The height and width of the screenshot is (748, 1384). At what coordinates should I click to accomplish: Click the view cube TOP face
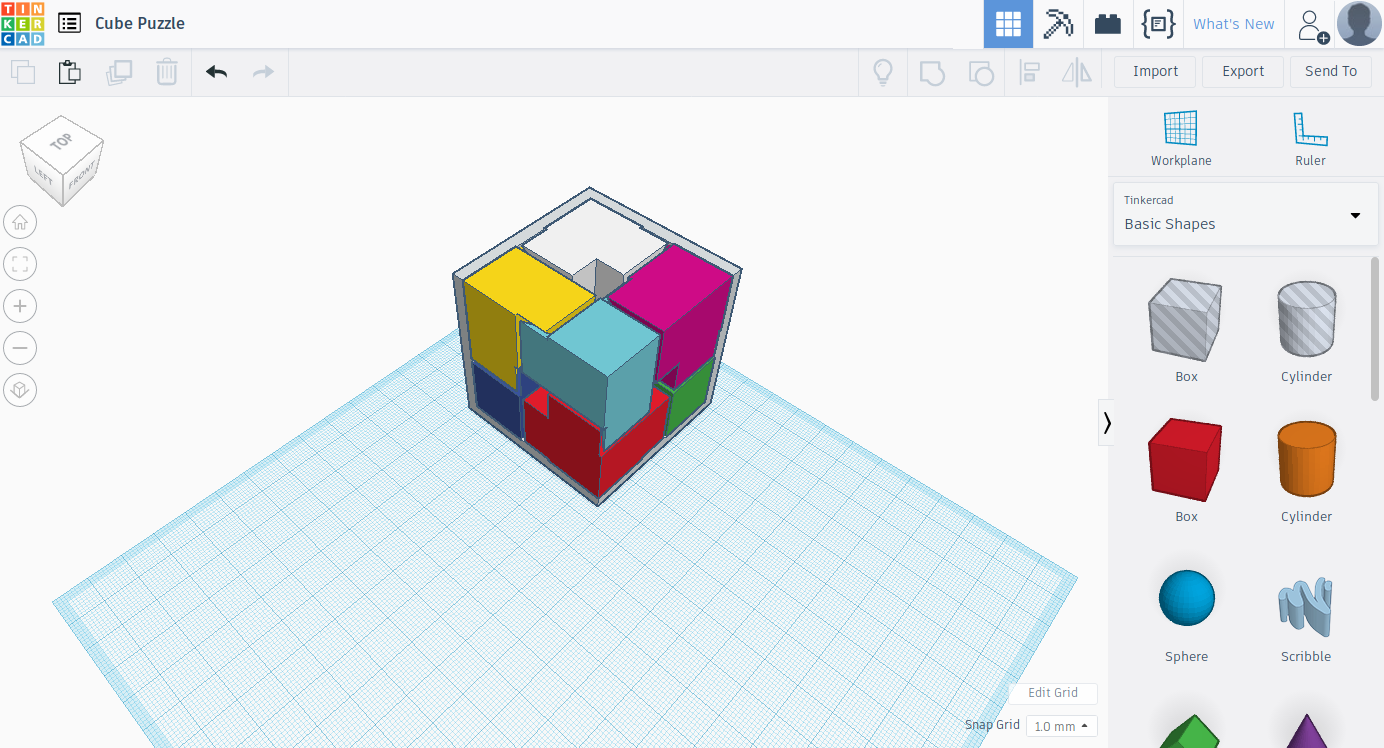point(62,143)
